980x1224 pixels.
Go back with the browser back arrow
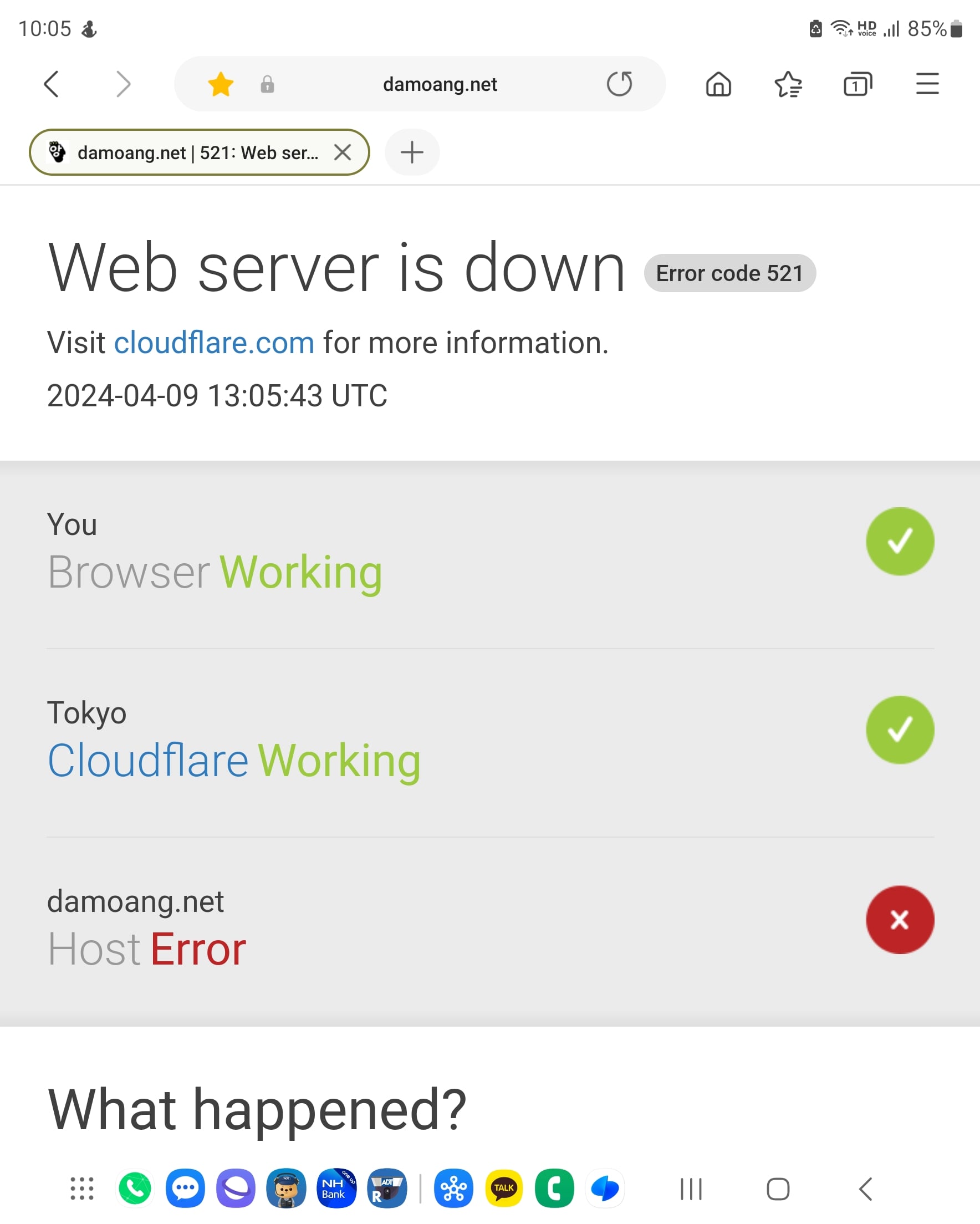coord(52,84)
